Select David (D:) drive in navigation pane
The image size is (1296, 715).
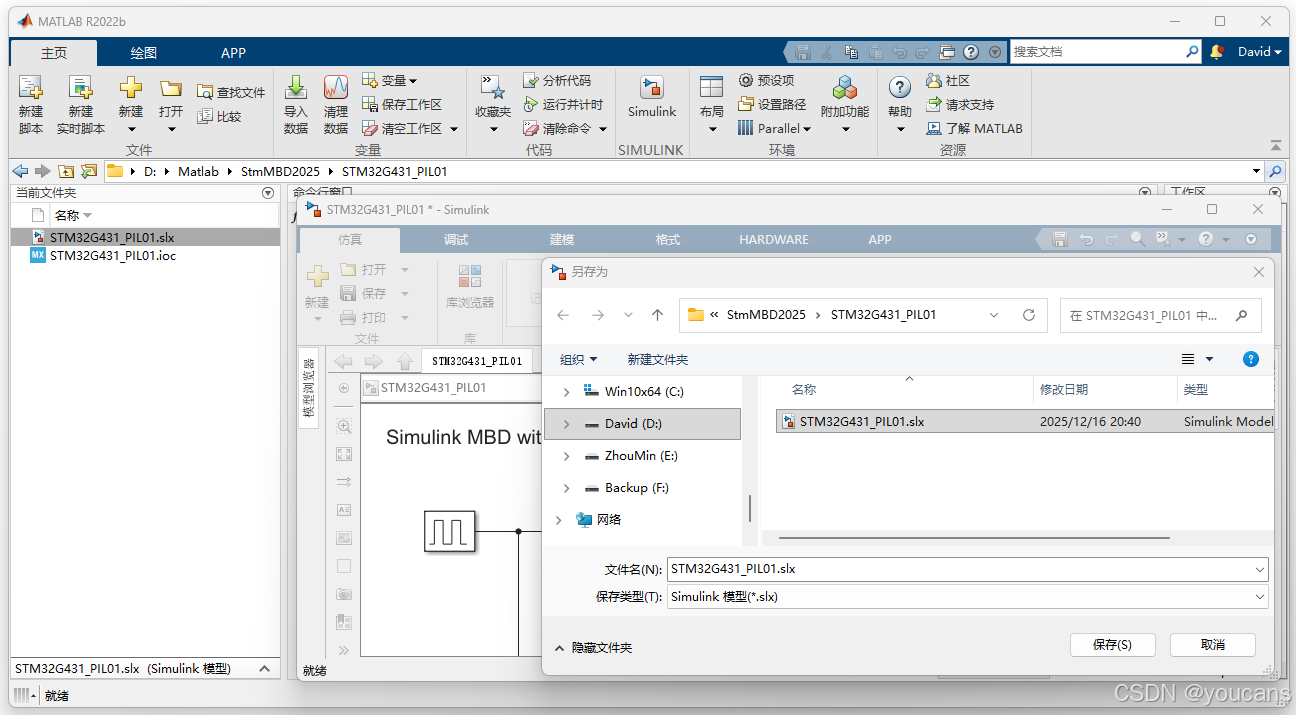(642, 424)
